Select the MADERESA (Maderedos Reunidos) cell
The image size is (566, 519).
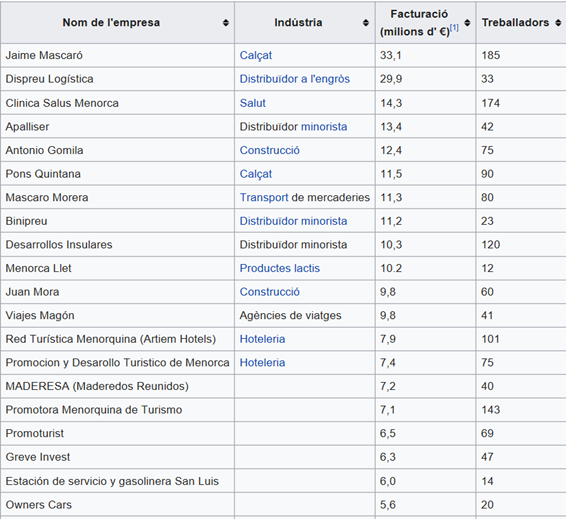point(117,386)
